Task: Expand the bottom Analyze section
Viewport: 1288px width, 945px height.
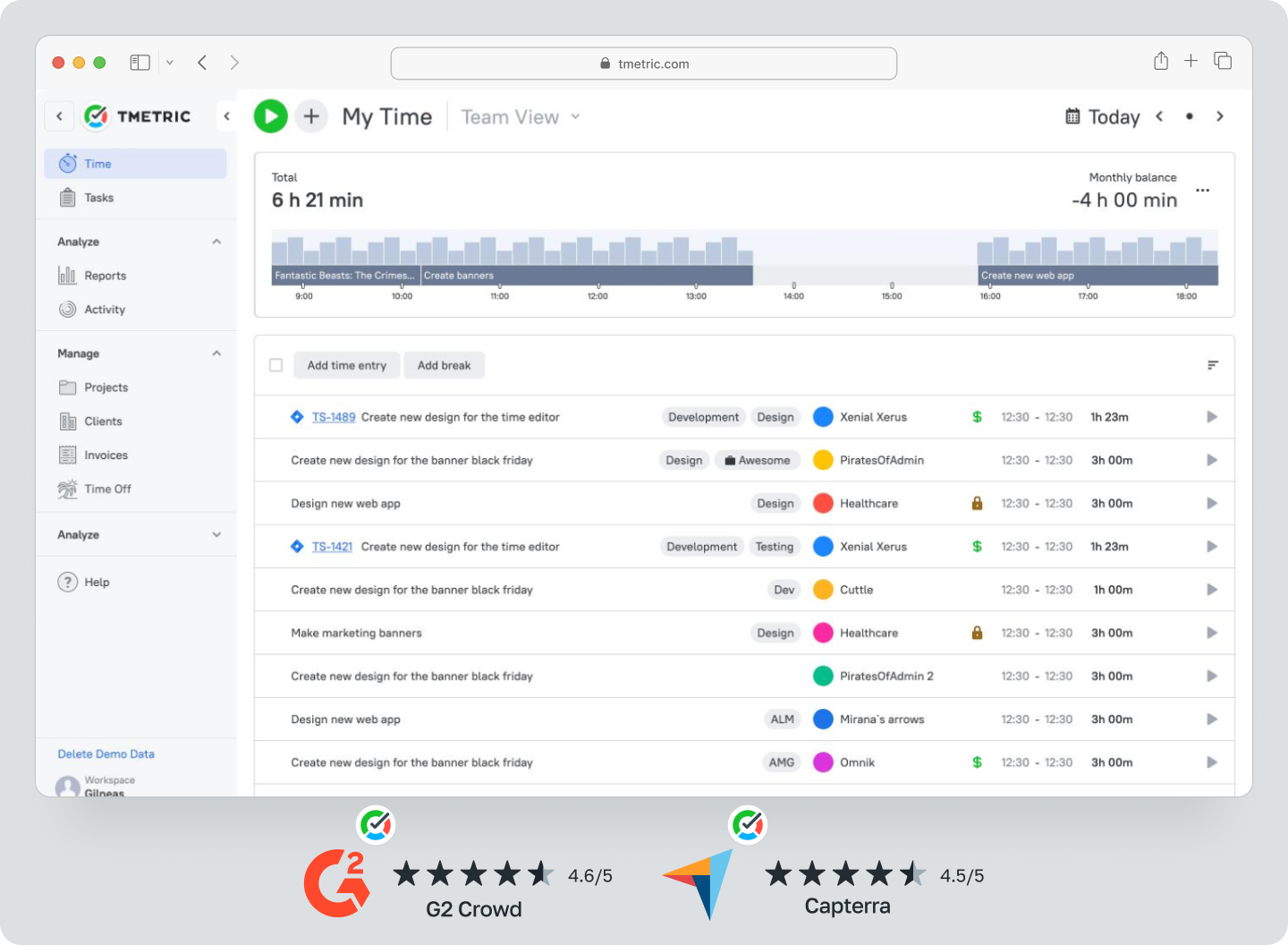Action: point(216,535)
